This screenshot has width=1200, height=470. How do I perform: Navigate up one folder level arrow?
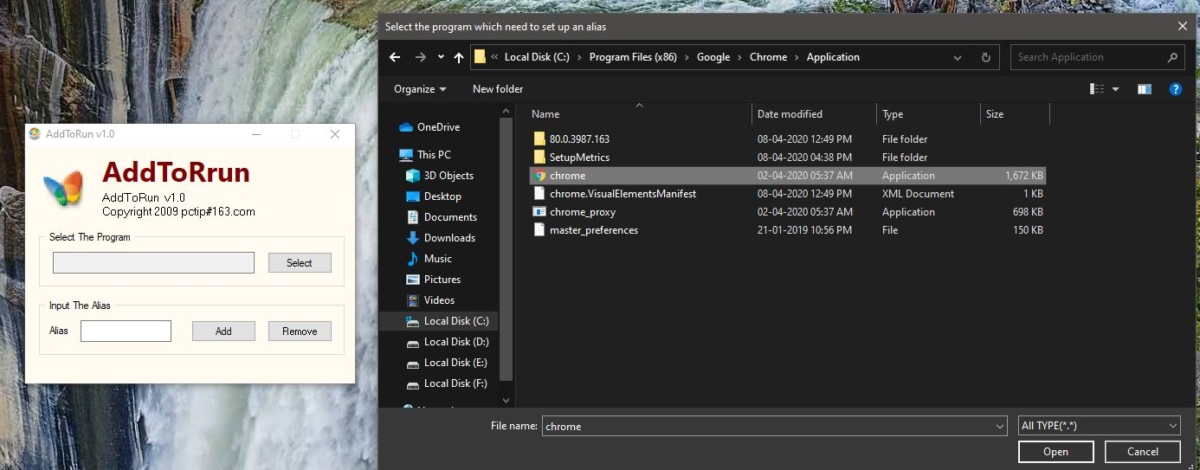[458, 57]
